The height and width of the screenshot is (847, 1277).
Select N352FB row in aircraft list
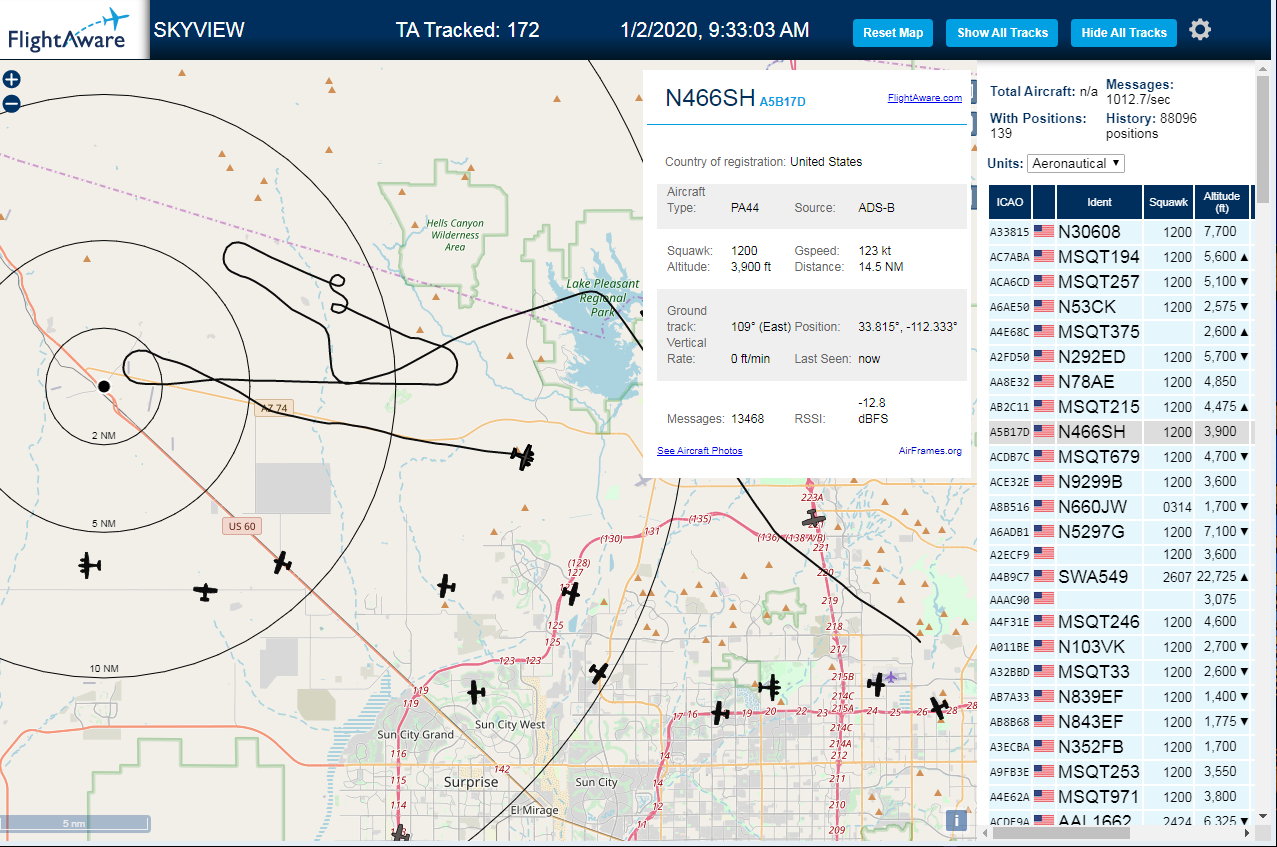click(x=1121, y=747)
